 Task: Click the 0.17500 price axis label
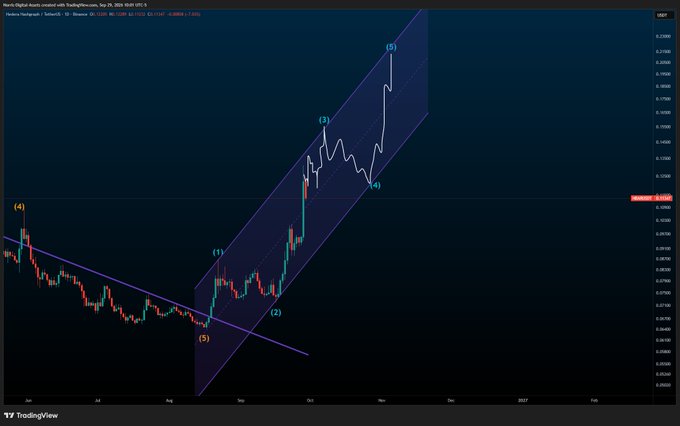663,99
